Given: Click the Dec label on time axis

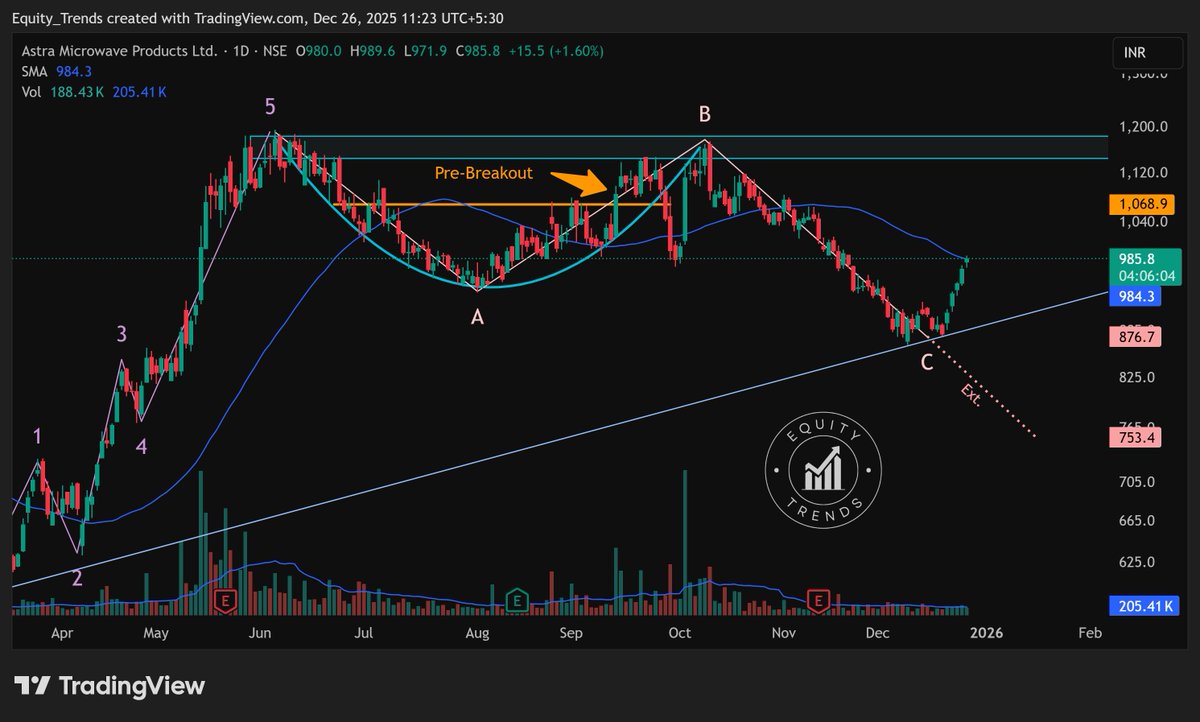Looking at the screenshot, I should coord(878,633).
